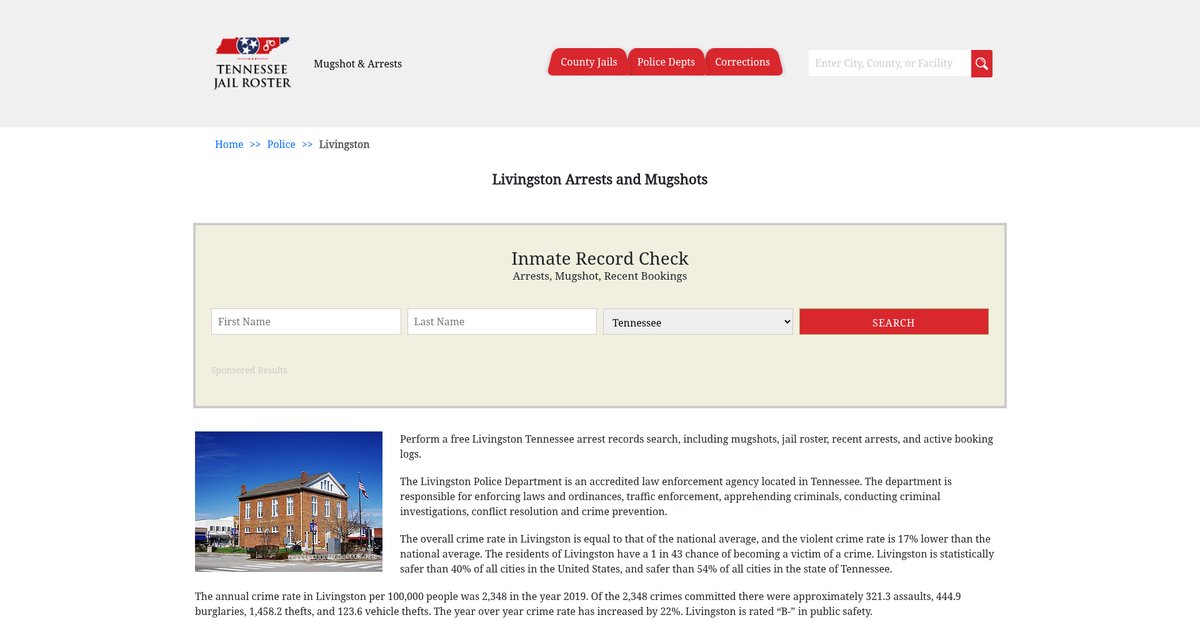This screenshot has height=620, width=1200.
Task: Click the Livingston Police Department description paragraph
Action: 676,496
